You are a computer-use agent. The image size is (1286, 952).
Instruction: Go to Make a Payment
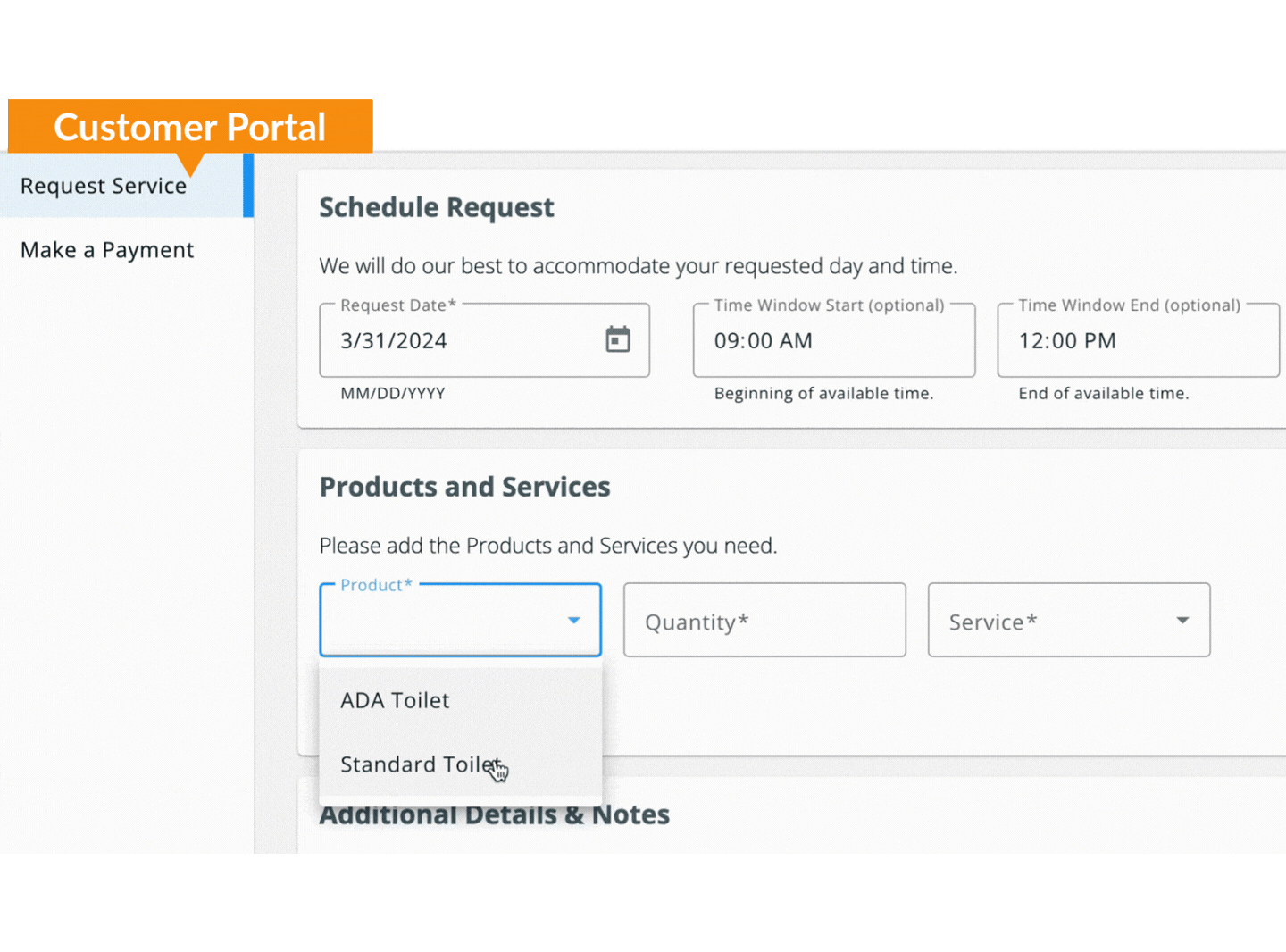coord(107,251)
